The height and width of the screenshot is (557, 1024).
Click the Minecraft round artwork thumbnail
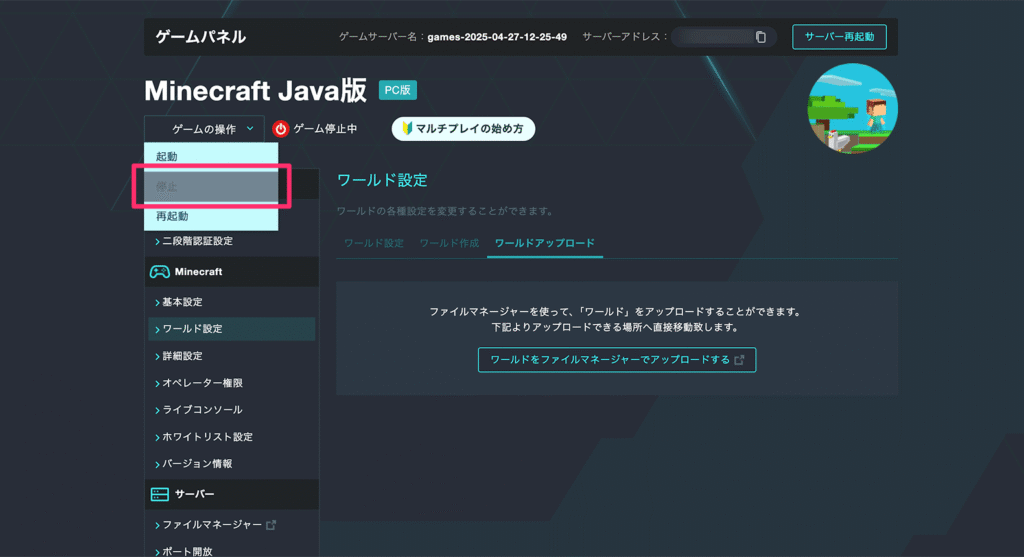(x=852, y=108)
